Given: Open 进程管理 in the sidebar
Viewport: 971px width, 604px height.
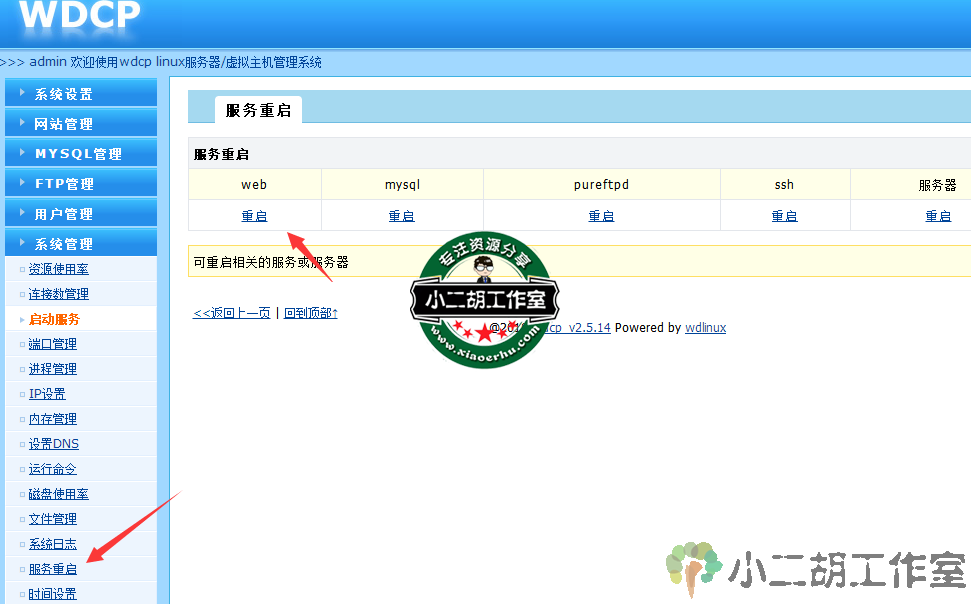Looking at the screenshot, I should [53, 369].
